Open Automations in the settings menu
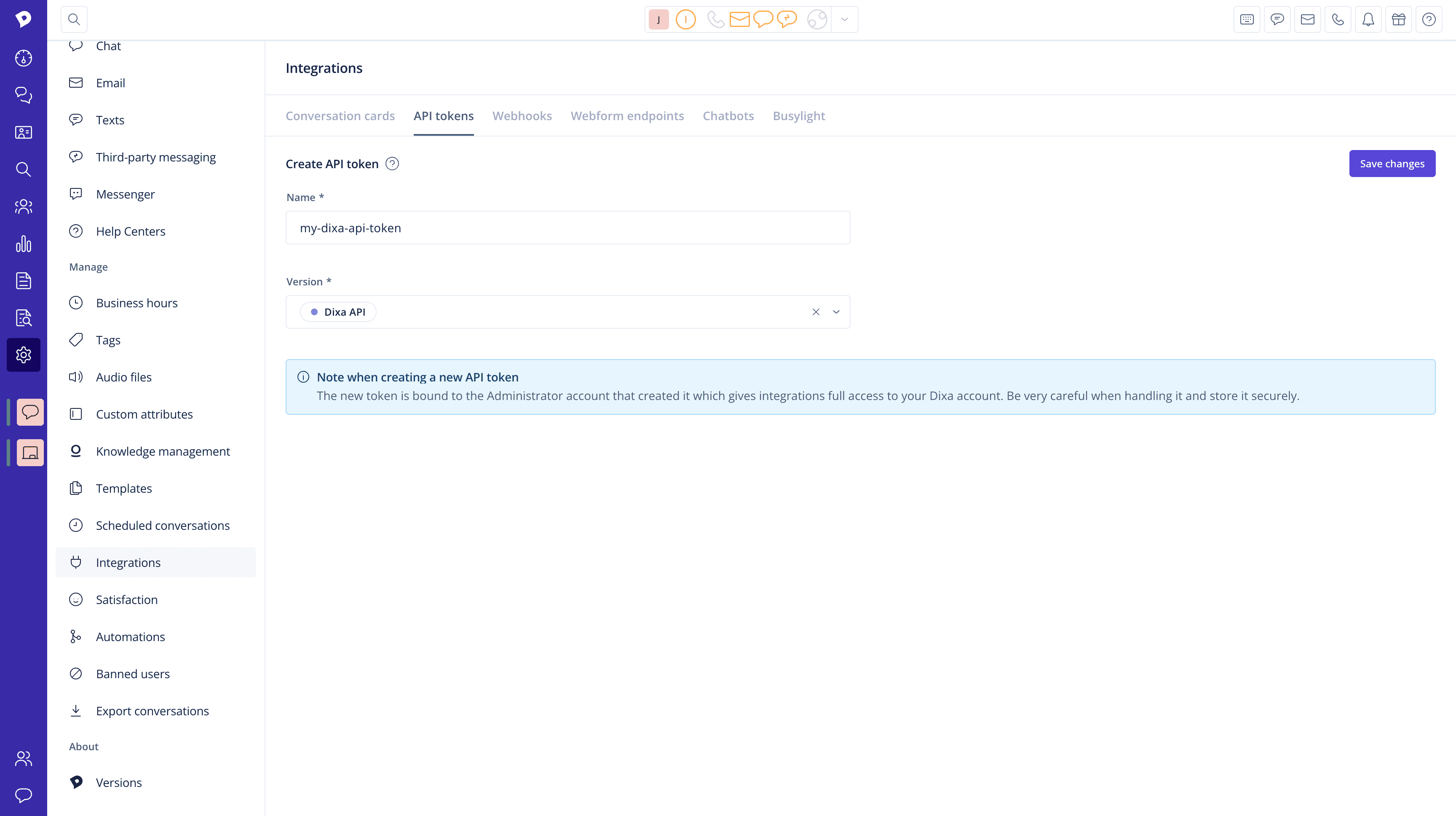 [130, 637]
